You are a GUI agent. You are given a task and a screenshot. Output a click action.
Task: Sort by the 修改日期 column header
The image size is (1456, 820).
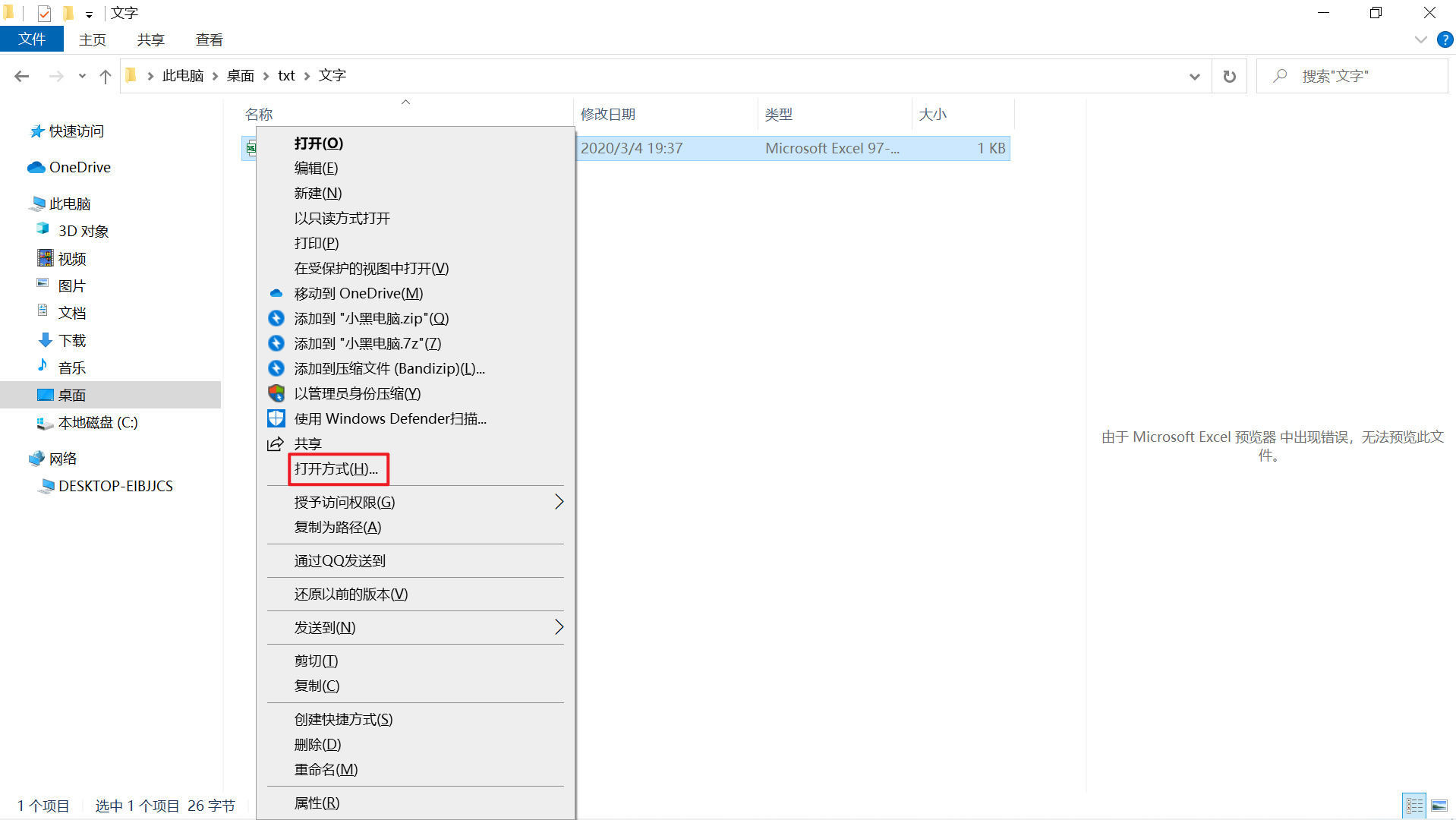607,114
